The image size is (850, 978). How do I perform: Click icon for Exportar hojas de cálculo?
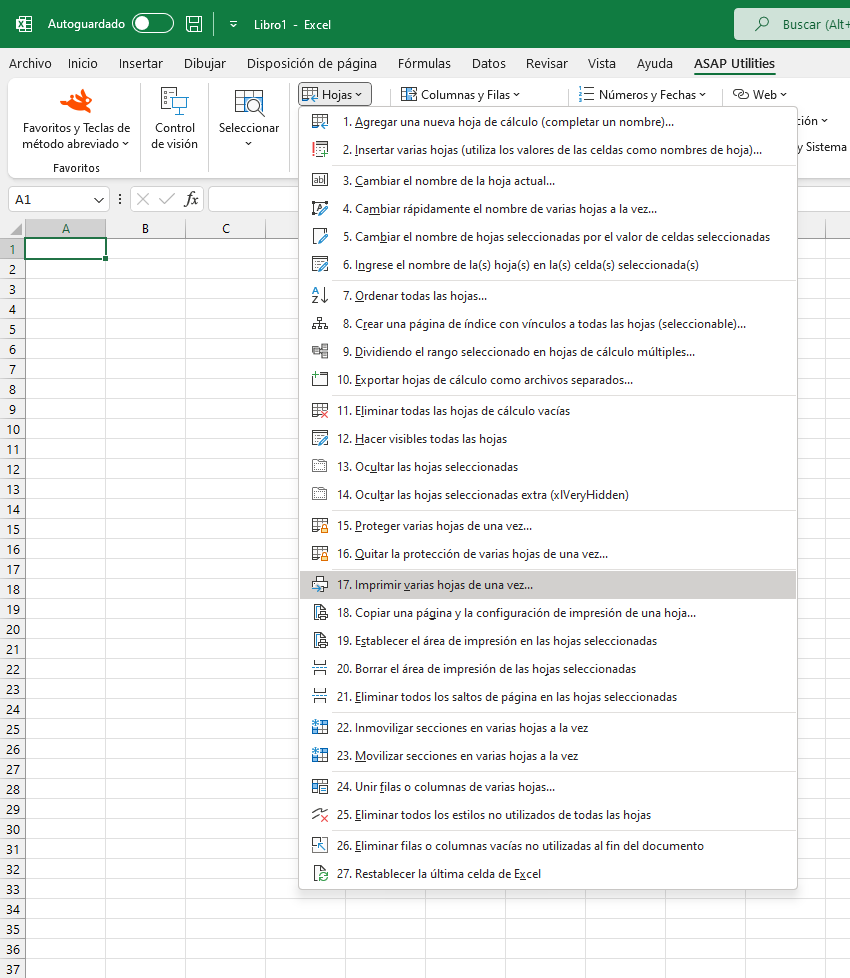coord(320,379)
